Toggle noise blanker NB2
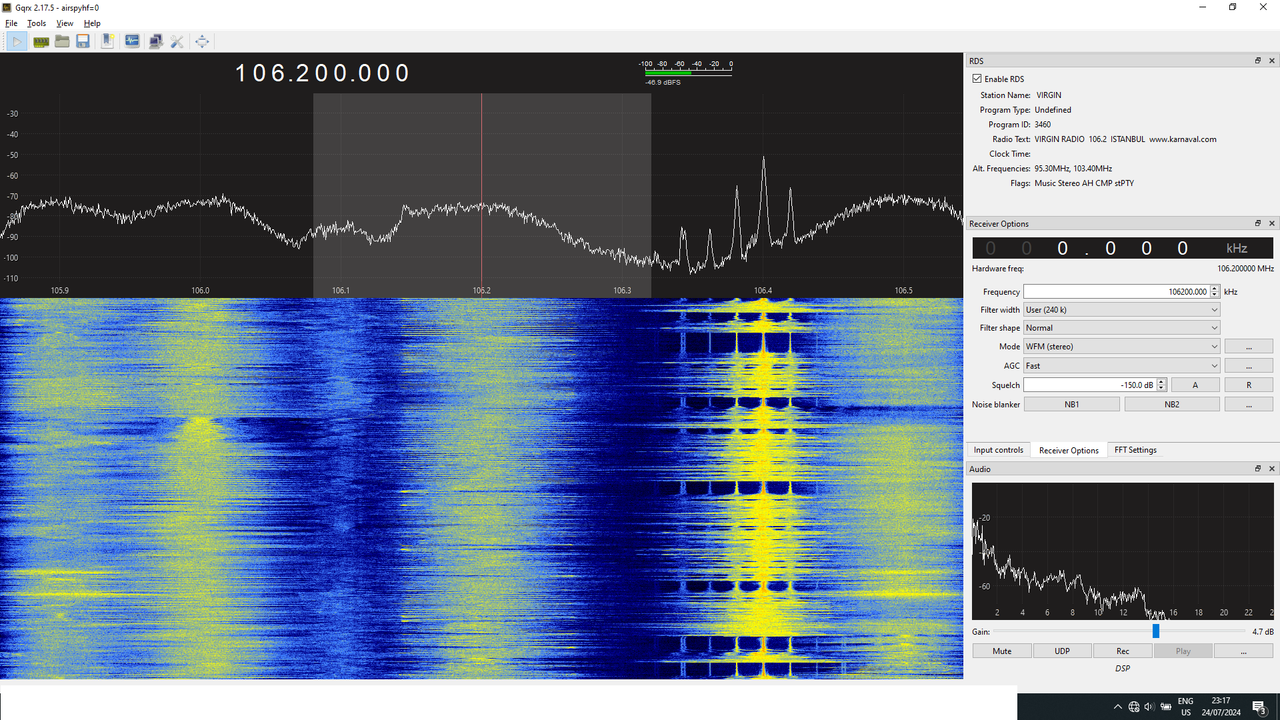This screenshot has width=1280, height=720. pos(1172,404)
